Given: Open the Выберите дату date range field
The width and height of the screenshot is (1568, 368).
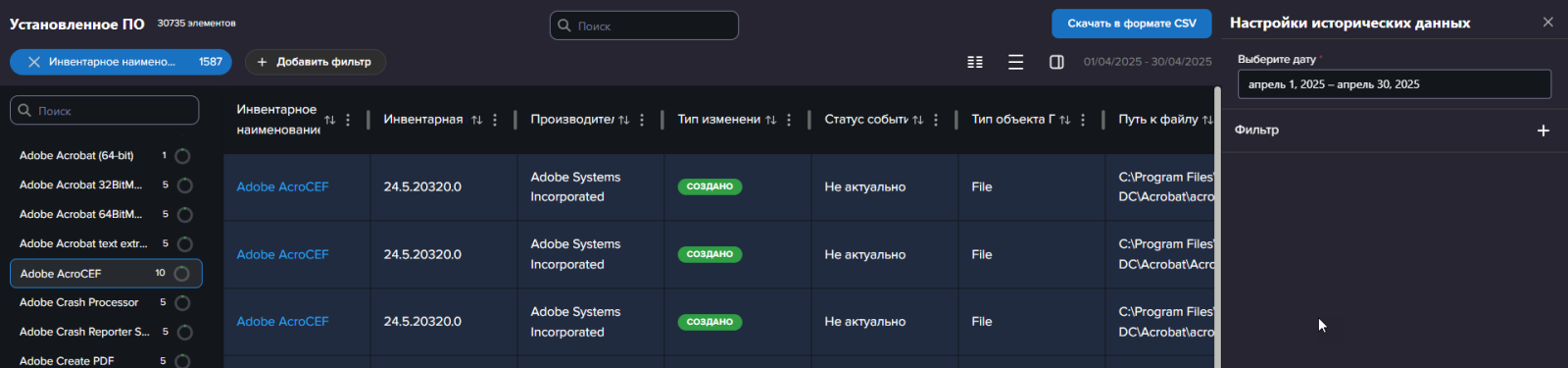Looking at the screenshot, I should click(1394, 84).
